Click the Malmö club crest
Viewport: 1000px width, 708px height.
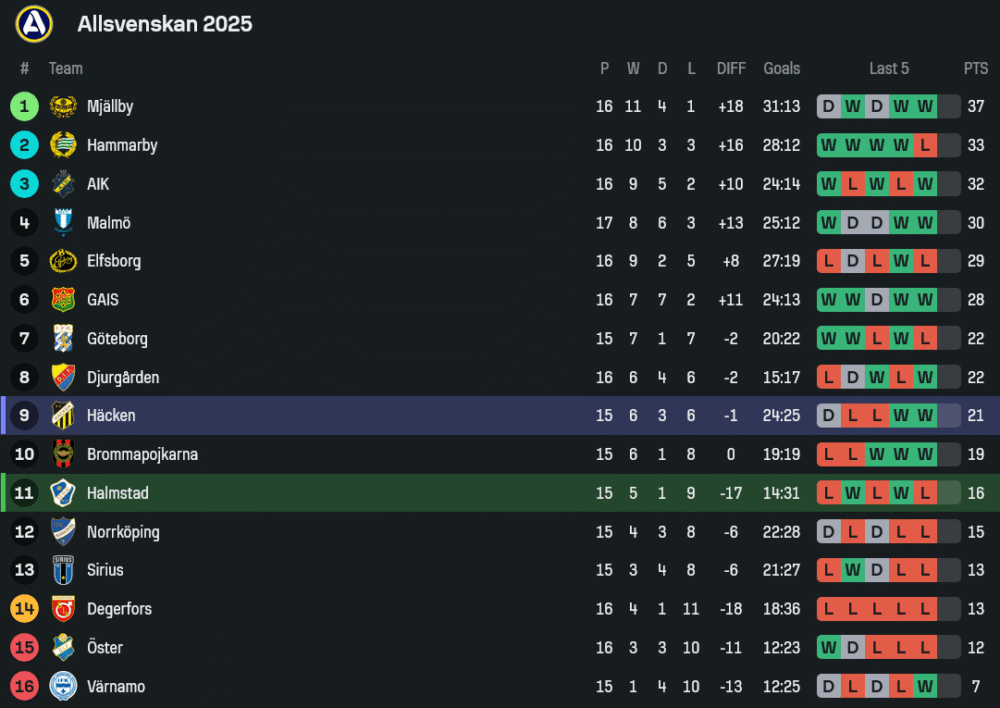coord(63,223)
